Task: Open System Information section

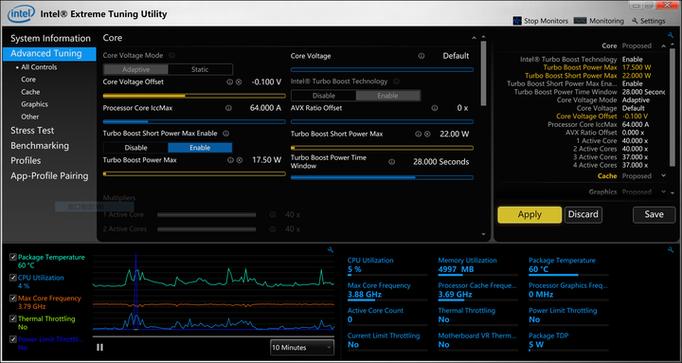Action: (50, 38)
